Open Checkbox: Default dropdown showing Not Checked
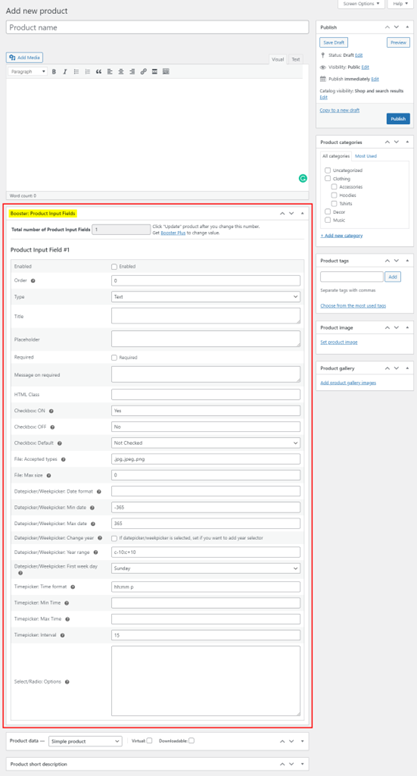Image resolution: width=417 pixels, height=776 pixels. point(206,443)
